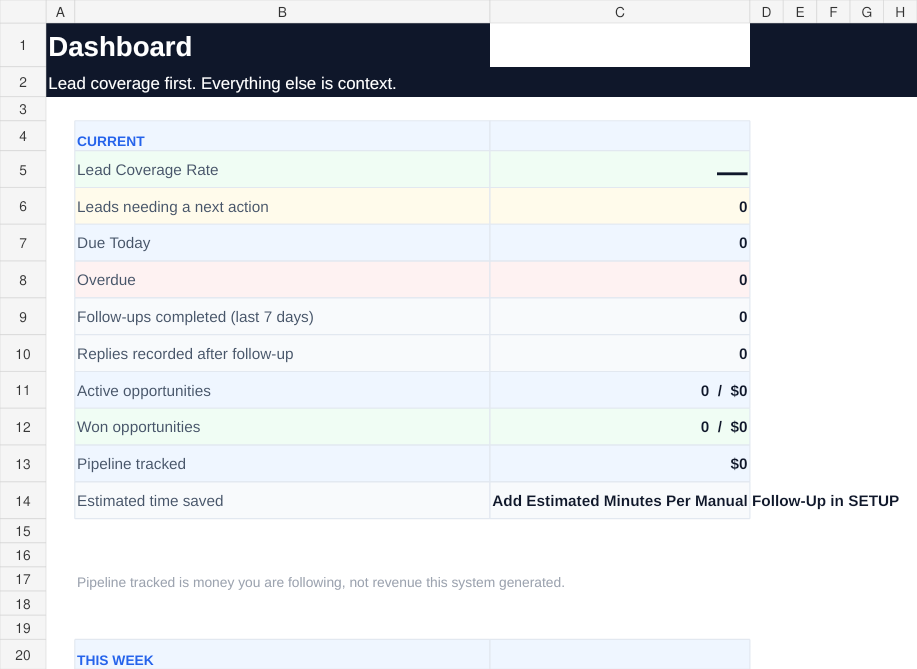This screenshot has width=917, height=669.
Task: Select column B header
Action: [x=282, y=12]
